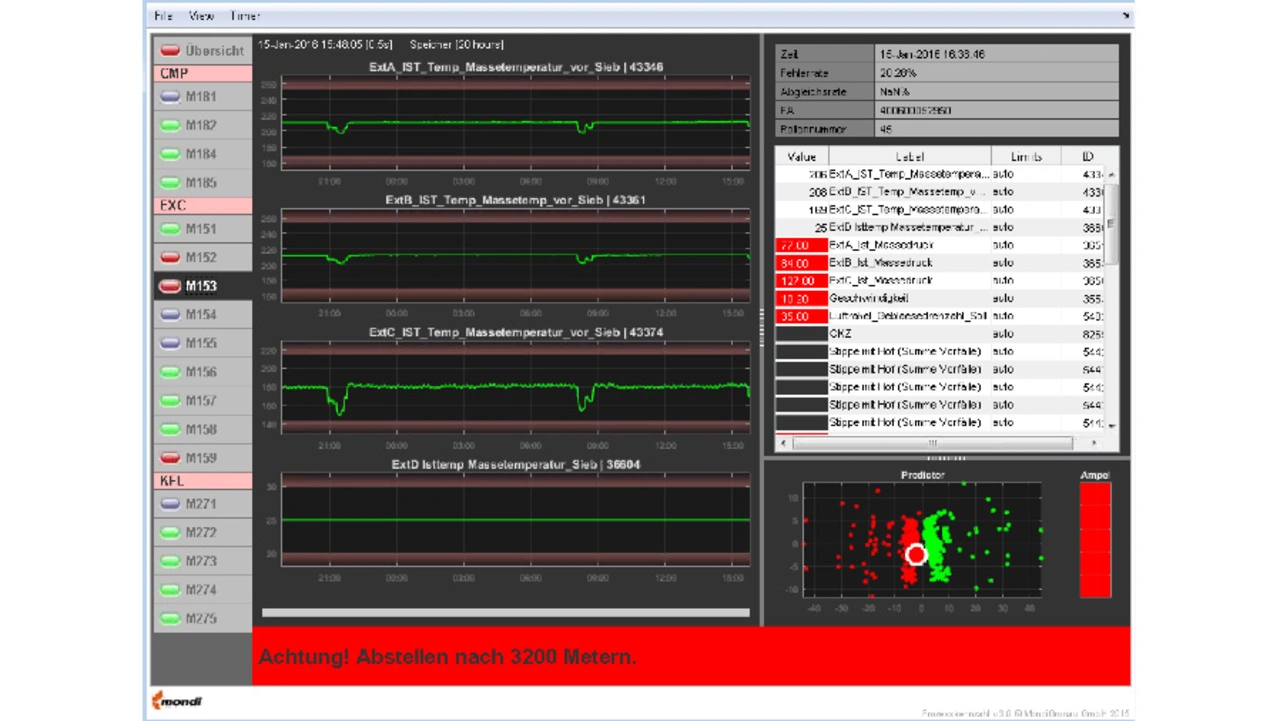The width and height of the screenshot is (1280, 721).
Task: Click the ExtA_IST_Temp_Massetemperatur_vor_Sieb chart title
Action: (515, 67)
